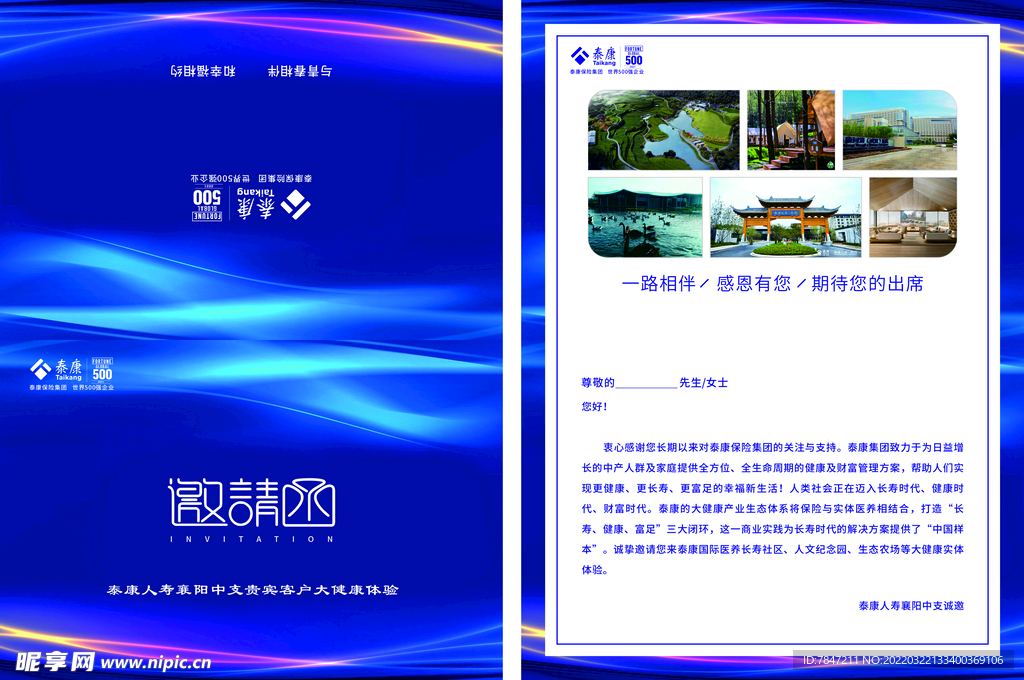1024x680 pixels.
Task: Open the Chinese archway gate photo
Action: (786, 217)
